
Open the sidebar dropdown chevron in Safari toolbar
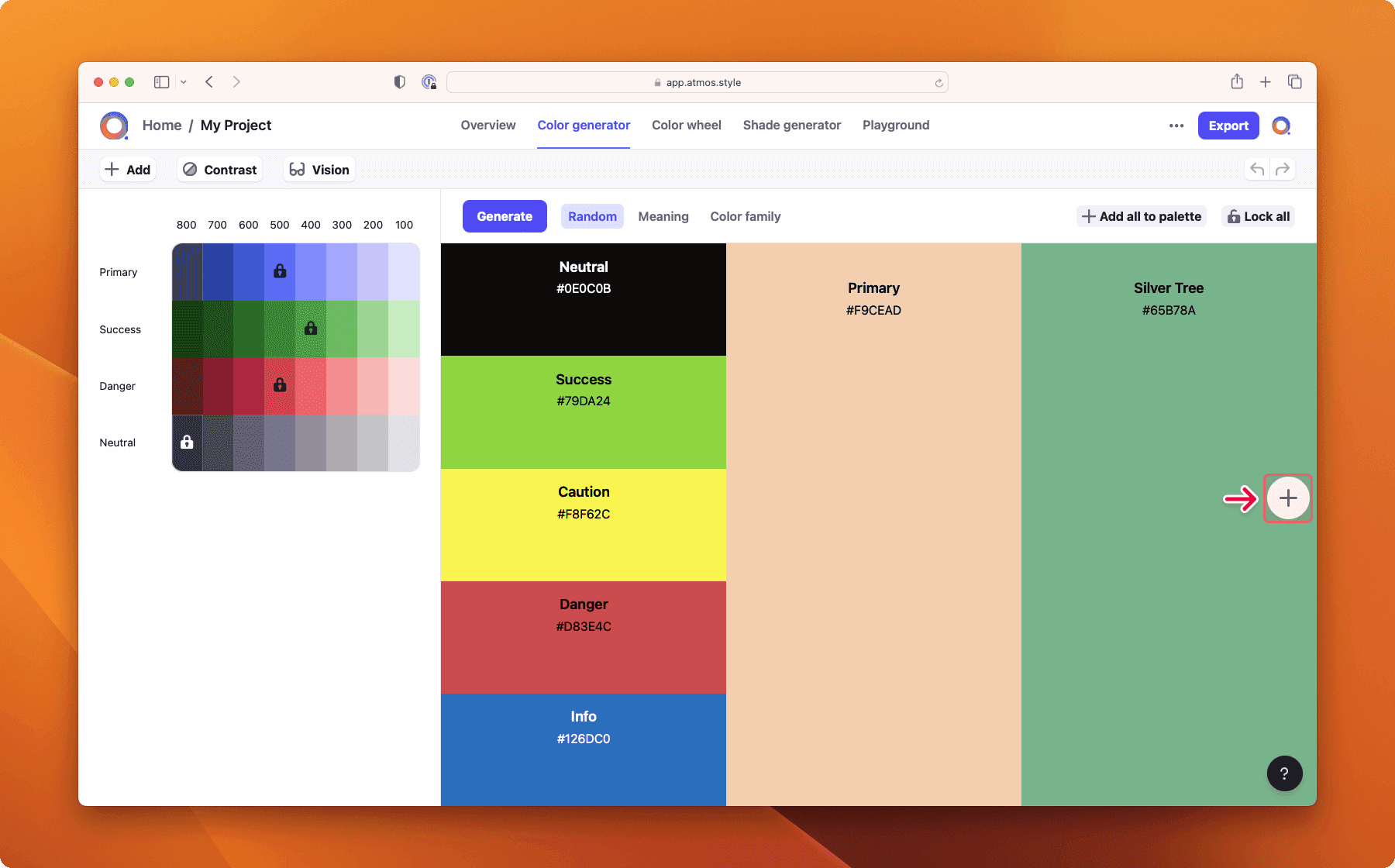tap(183, 81)
